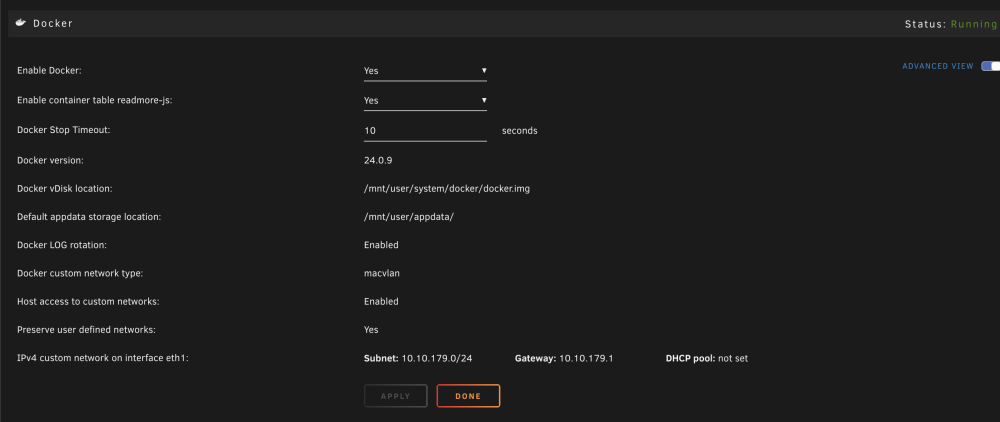Click the Docker custom network type label
Image resolution: width=1000 pixels, height=422 pixels.
(80, 273)
